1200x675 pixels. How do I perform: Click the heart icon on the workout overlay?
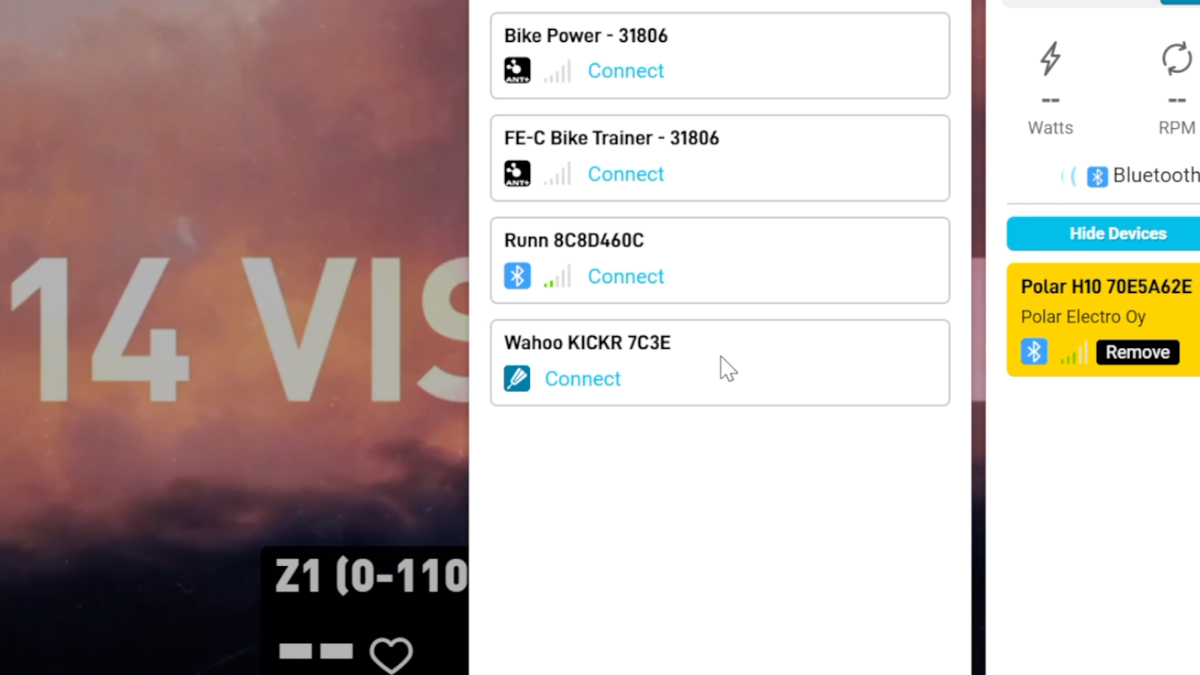click(391, 655)
